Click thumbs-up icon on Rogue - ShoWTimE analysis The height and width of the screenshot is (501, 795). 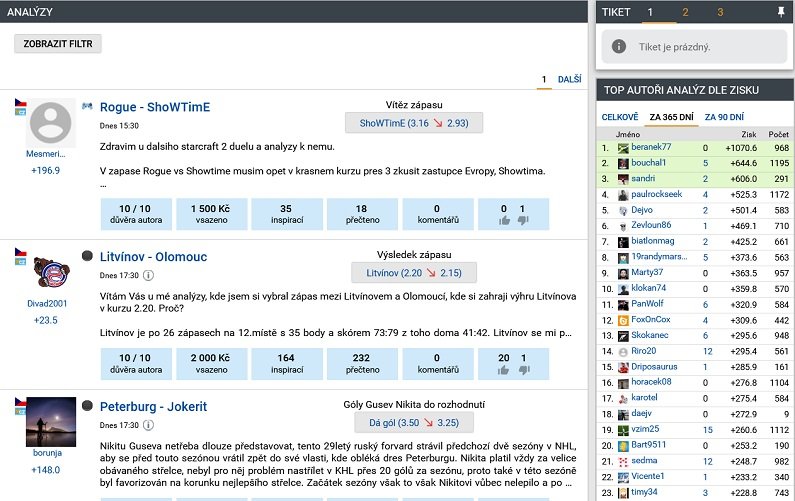(504, 220)
